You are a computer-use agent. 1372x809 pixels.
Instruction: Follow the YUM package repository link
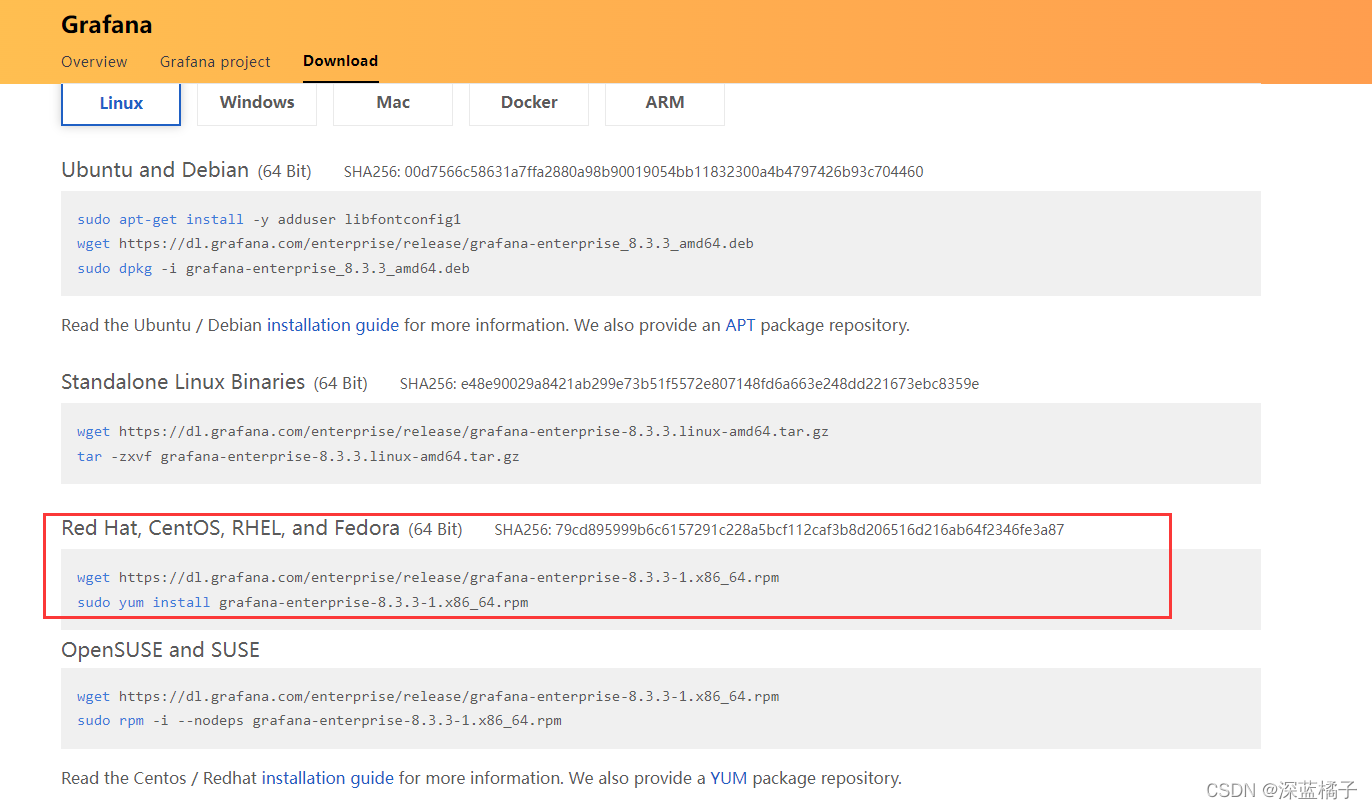728,778
